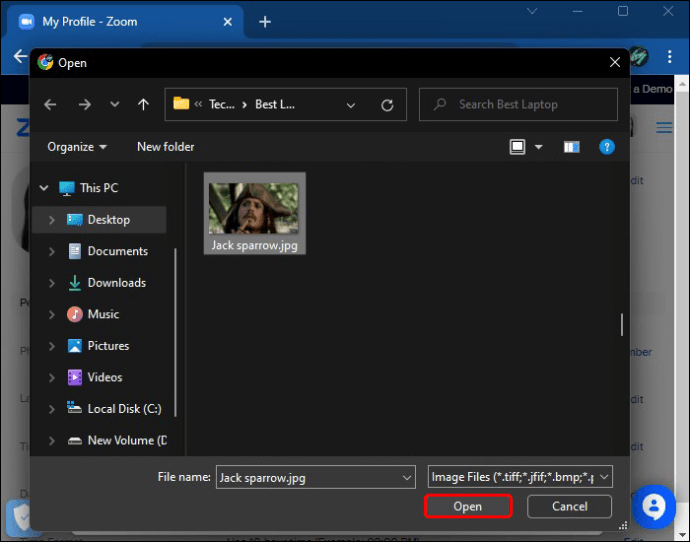The width and height of the screenshot is (690, 542).
Task: Click the Back arrow in file dialog
Action: point(51,104)
